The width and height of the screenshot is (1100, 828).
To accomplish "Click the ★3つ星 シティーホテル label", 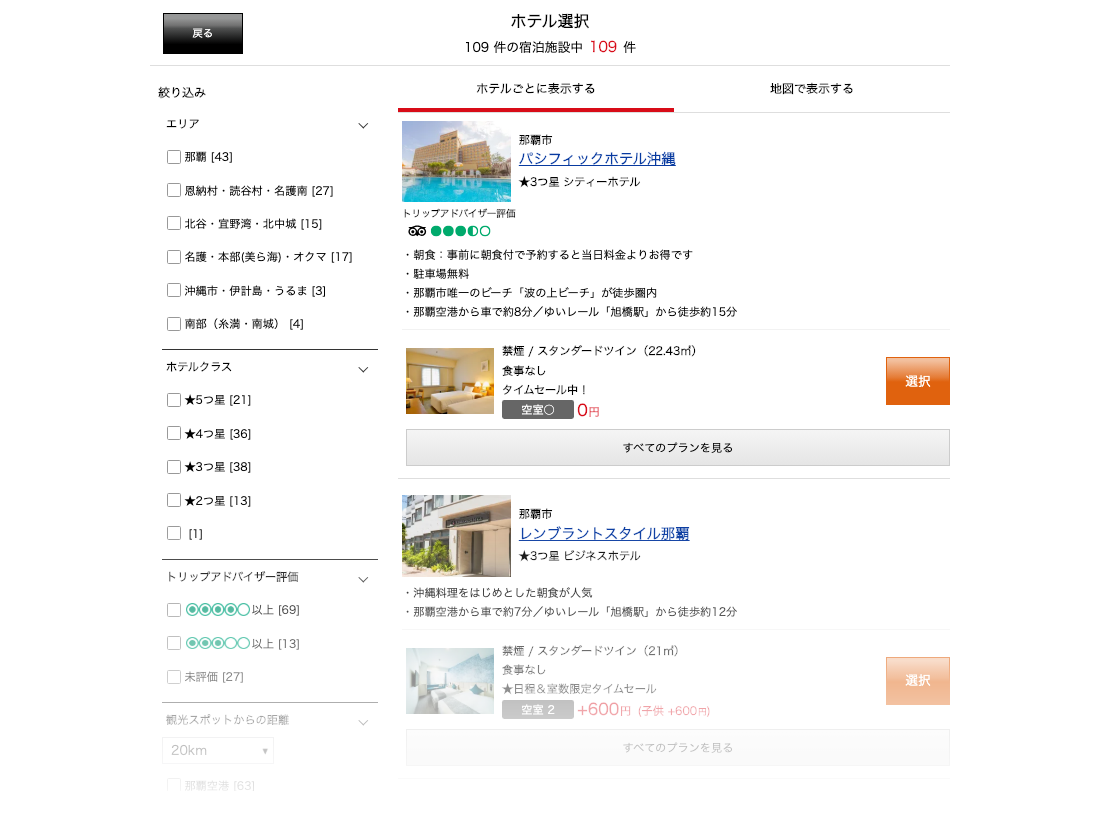I will pyautogui.click(x=579, y=182).
